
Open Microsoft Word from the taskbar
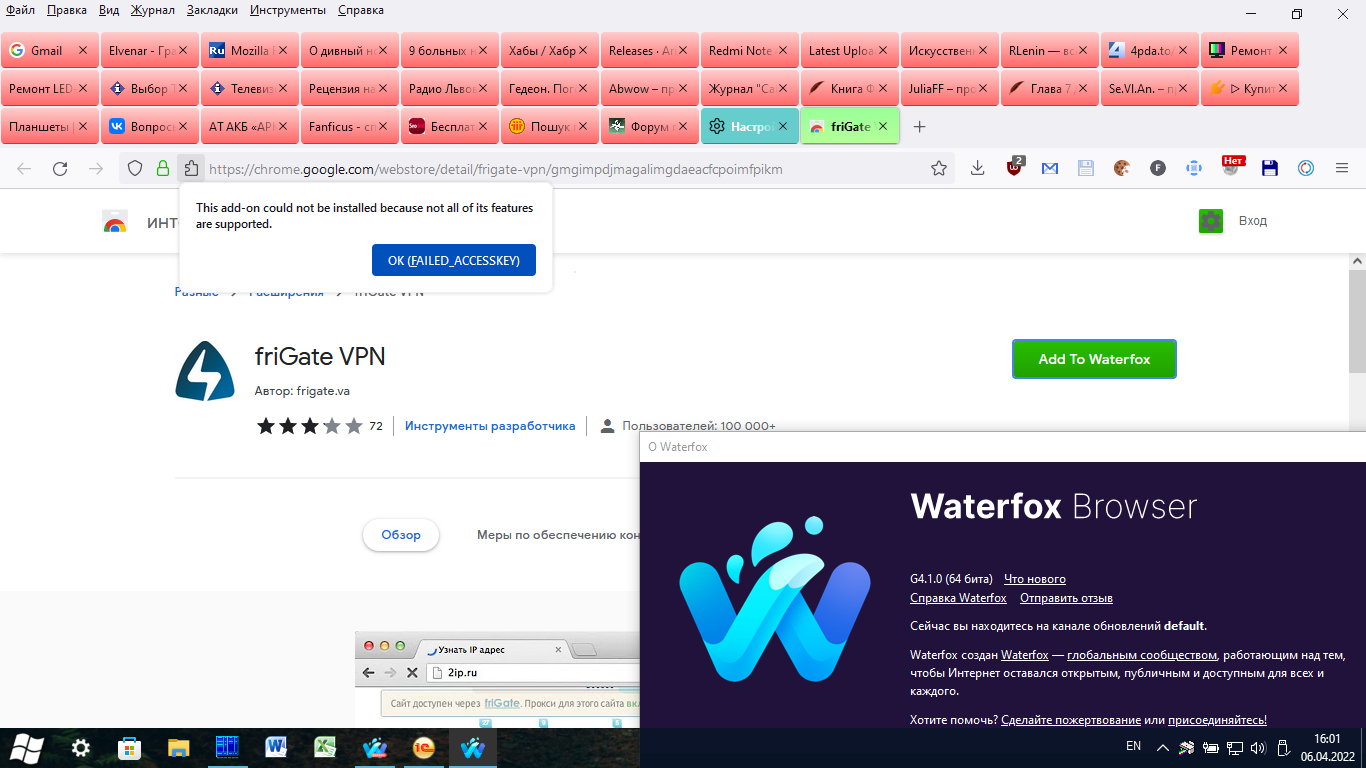(276, 747)
